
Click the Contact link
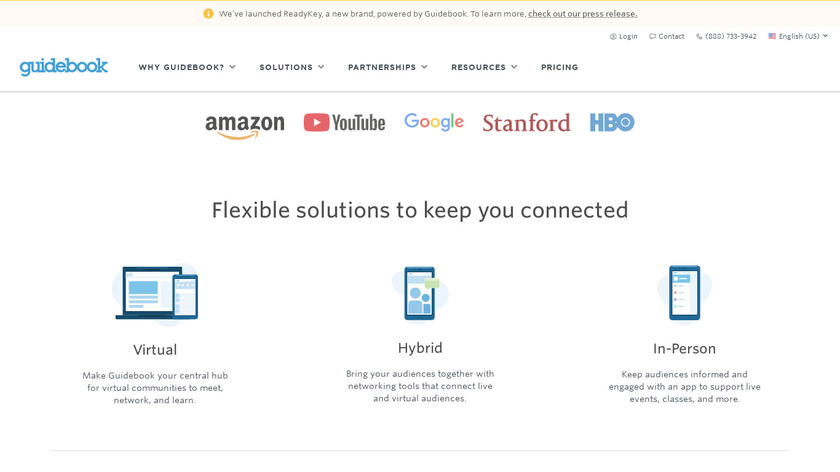click(667, 36)
